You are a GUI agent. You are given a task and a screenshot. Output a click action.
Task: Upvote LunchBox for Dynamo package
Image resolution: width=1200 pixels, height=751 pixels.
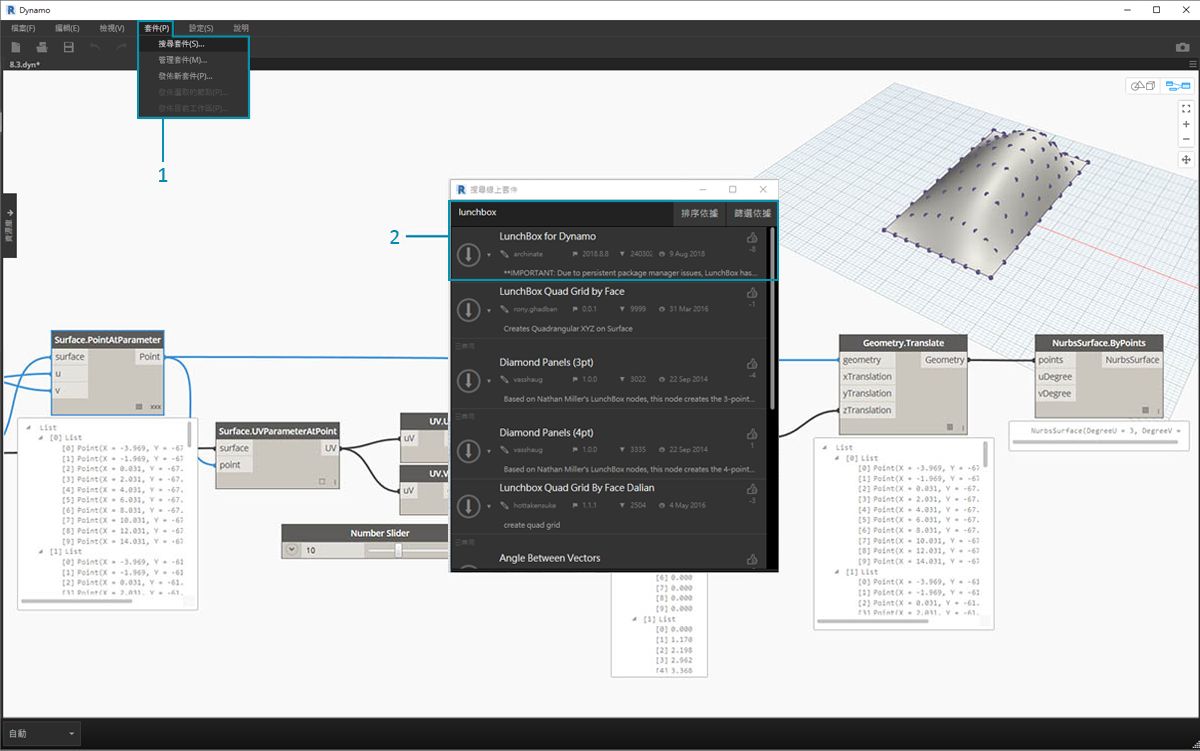pyautogui.click(x=752, y=238)
